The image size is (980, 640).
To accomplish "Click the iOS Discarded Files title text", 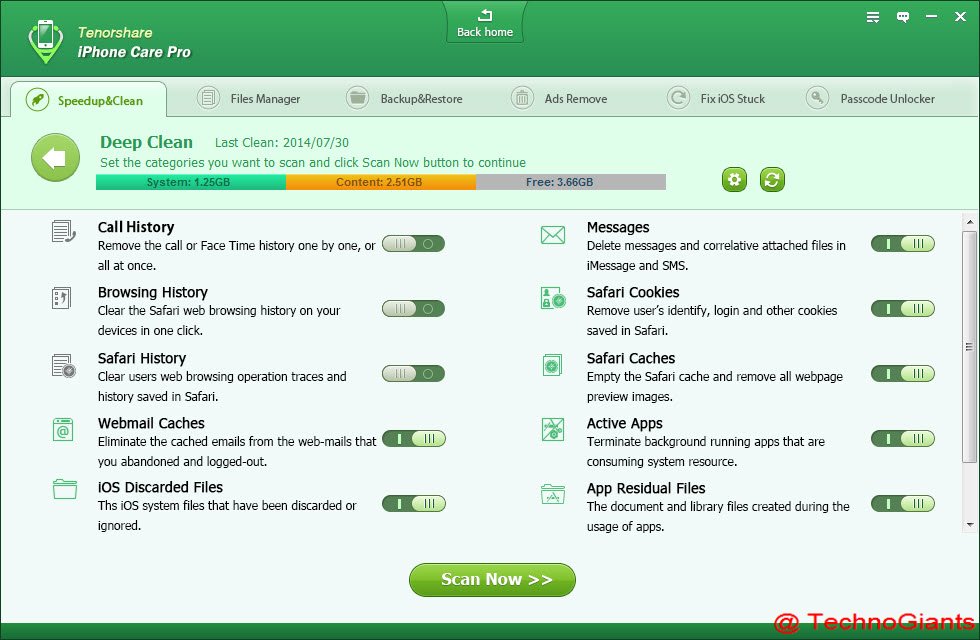I will tap(160, 488).
